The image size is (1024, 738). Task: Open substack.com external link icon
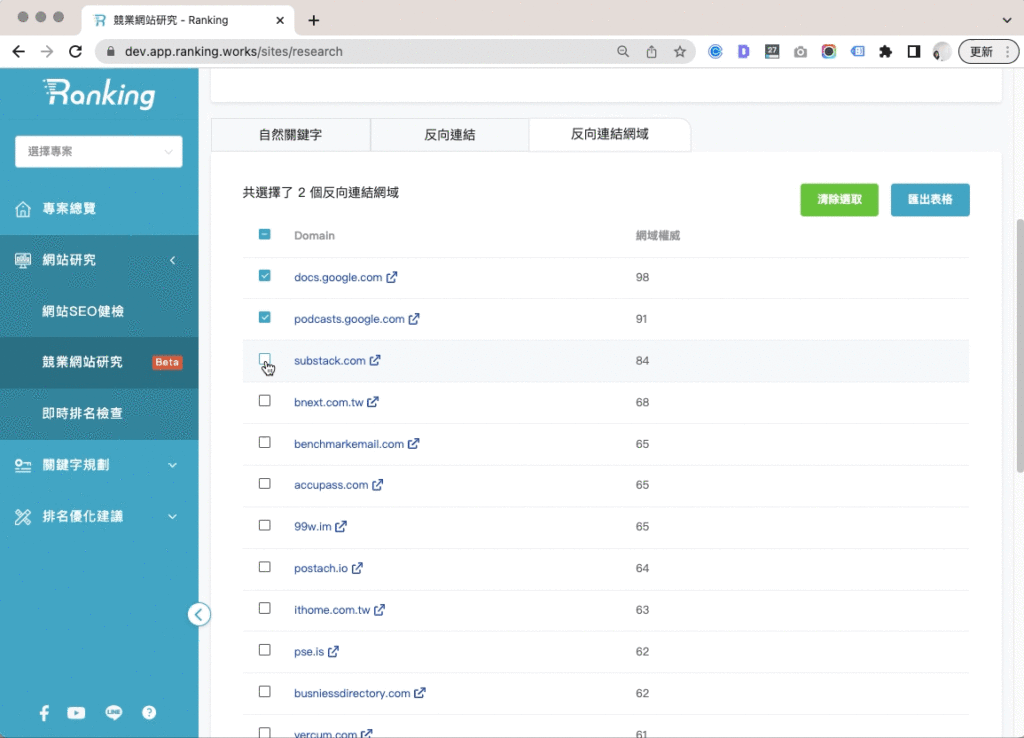pyautogui.click(x=374, y=361)
